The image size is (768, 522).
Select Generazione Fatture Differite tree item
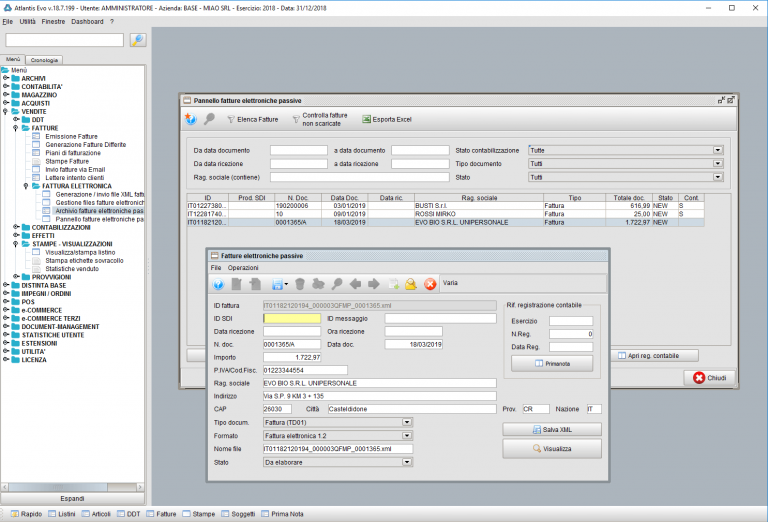click(x=86, y=144)
